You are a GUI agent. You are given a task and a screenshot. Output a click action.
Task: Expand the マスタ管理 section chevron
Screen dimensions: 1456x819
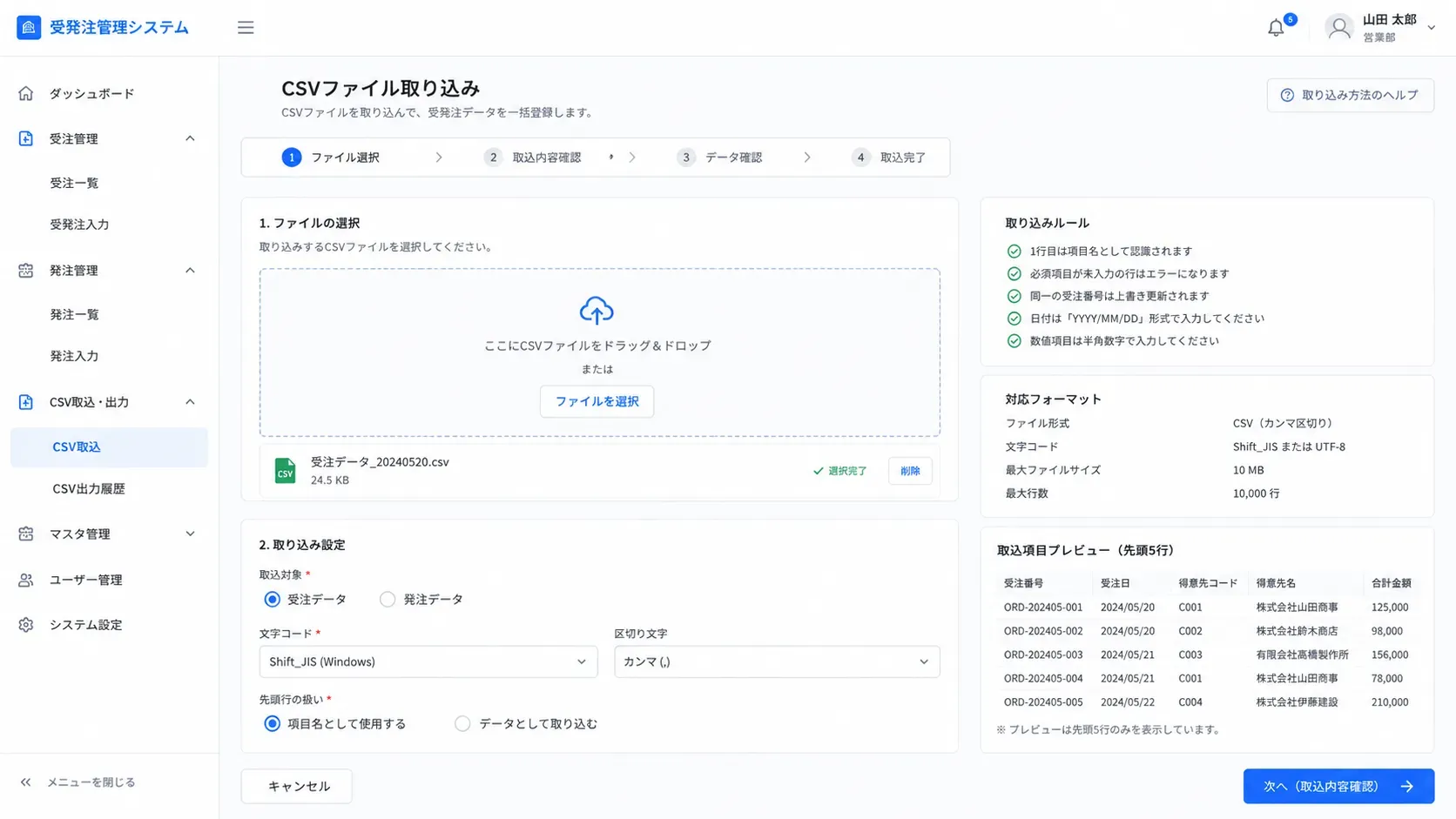coord(190,534)
